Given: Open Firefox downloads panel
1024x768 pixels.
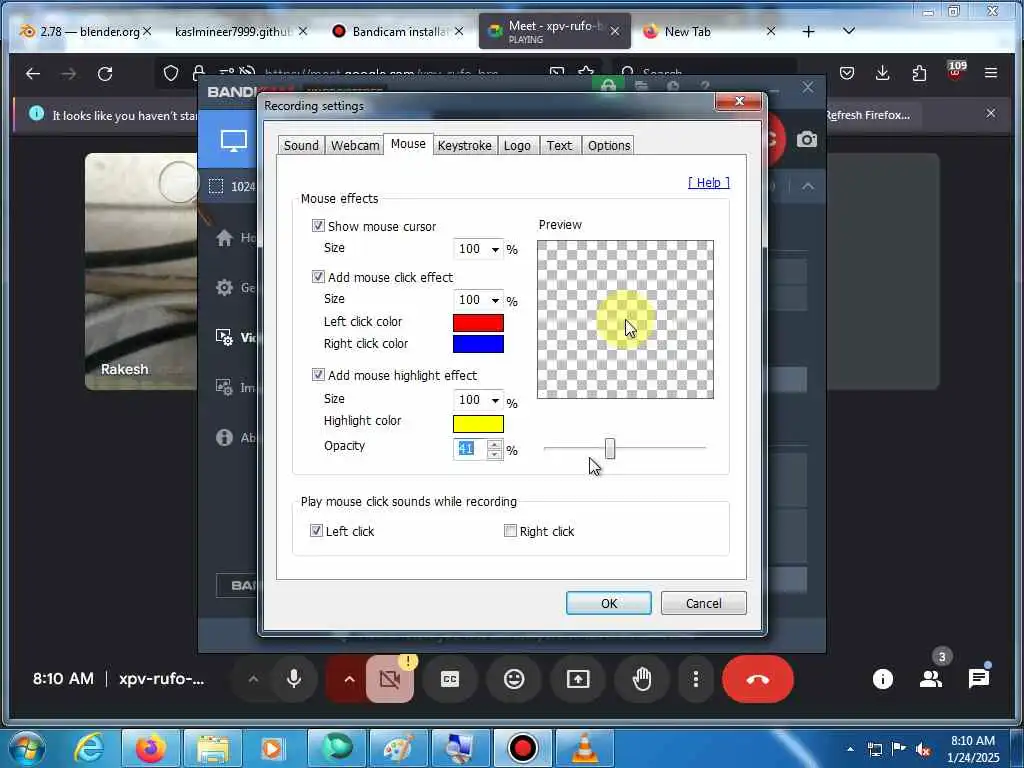Looking at the screenshot, I should (x=882, y=73).
